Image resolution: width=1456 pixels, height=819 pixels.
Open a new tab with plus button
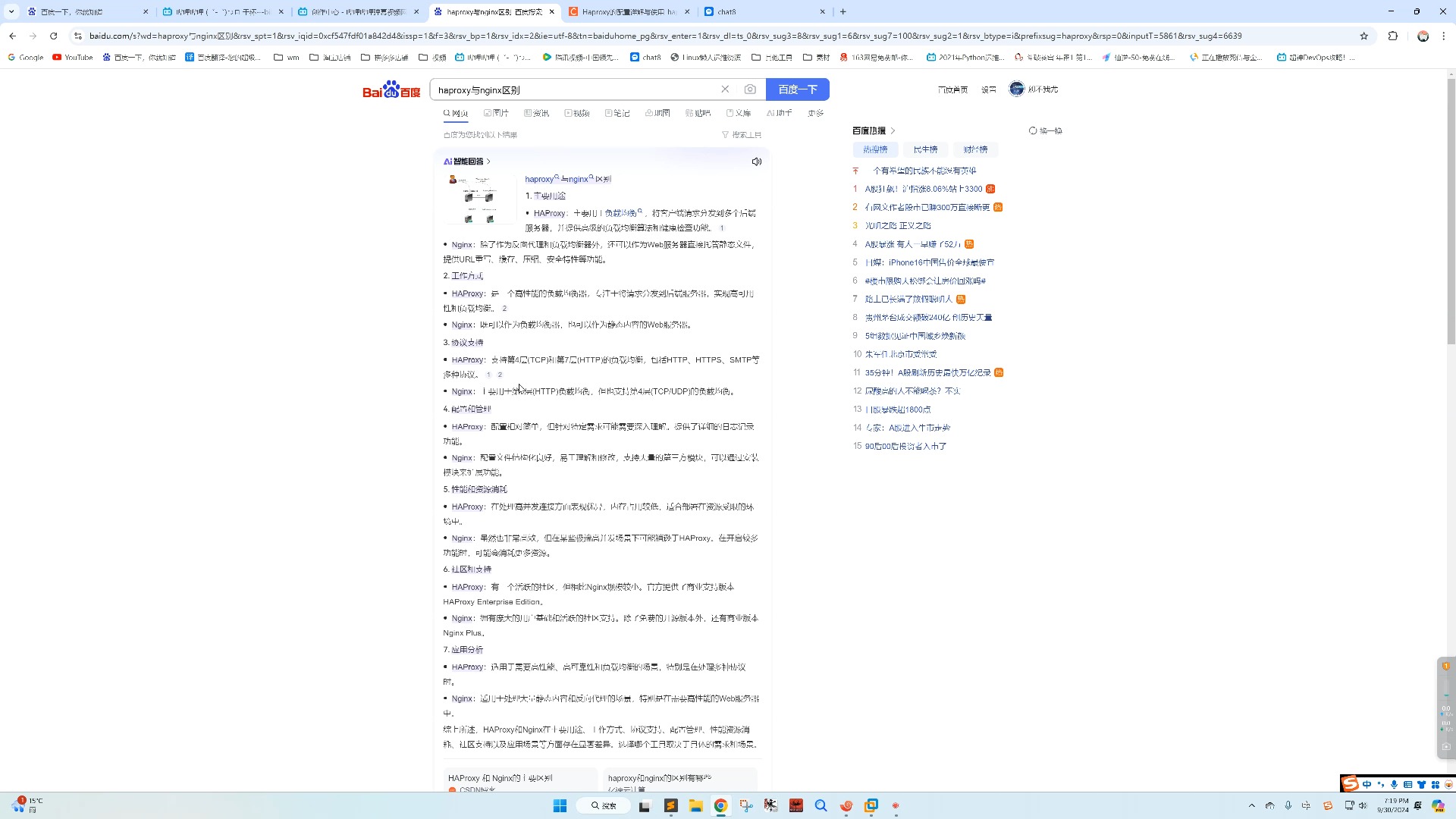click(843, 11)
